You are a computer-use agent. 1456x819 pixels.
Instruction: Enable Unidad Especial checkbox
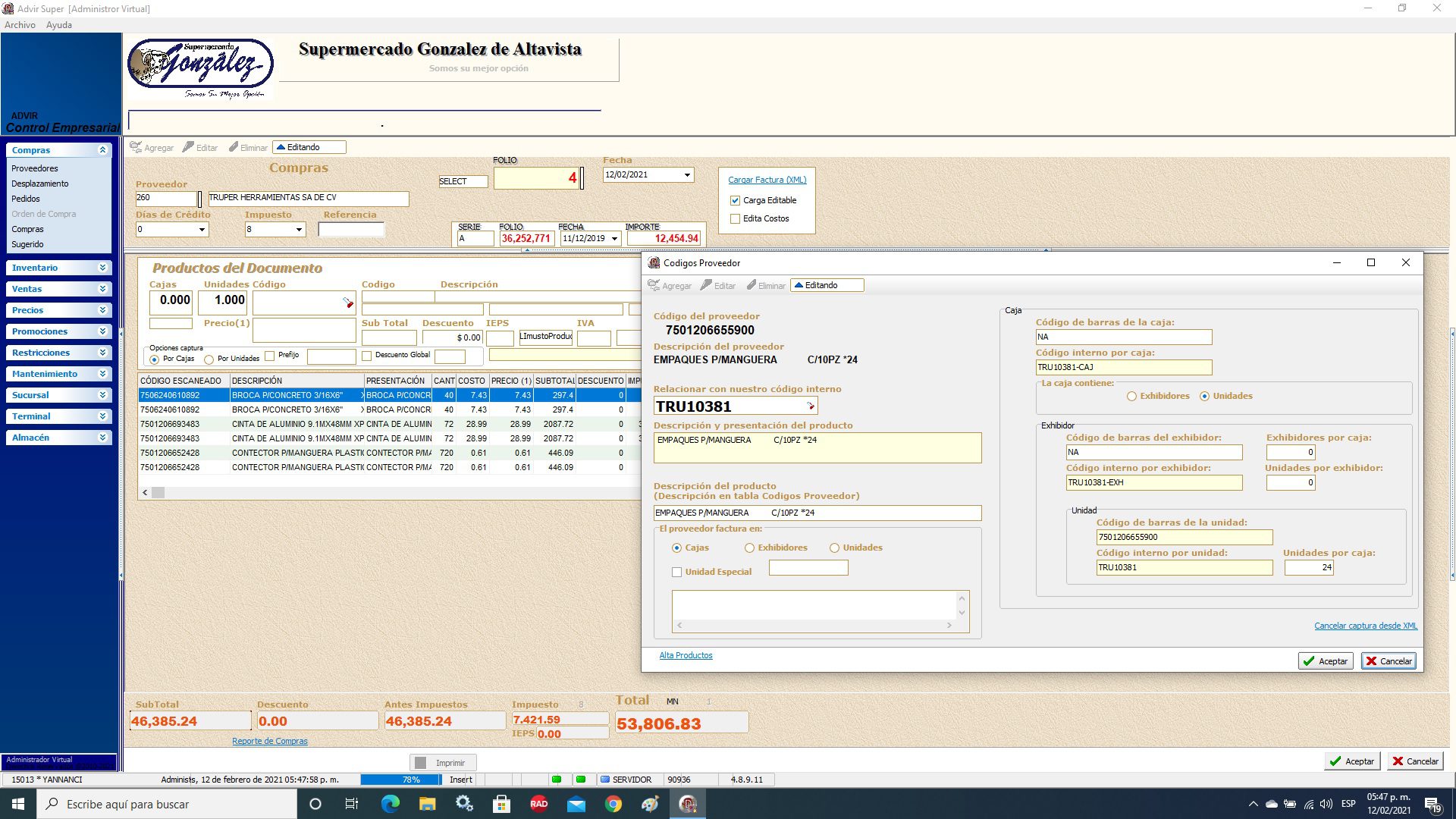[x=676, y=572]
